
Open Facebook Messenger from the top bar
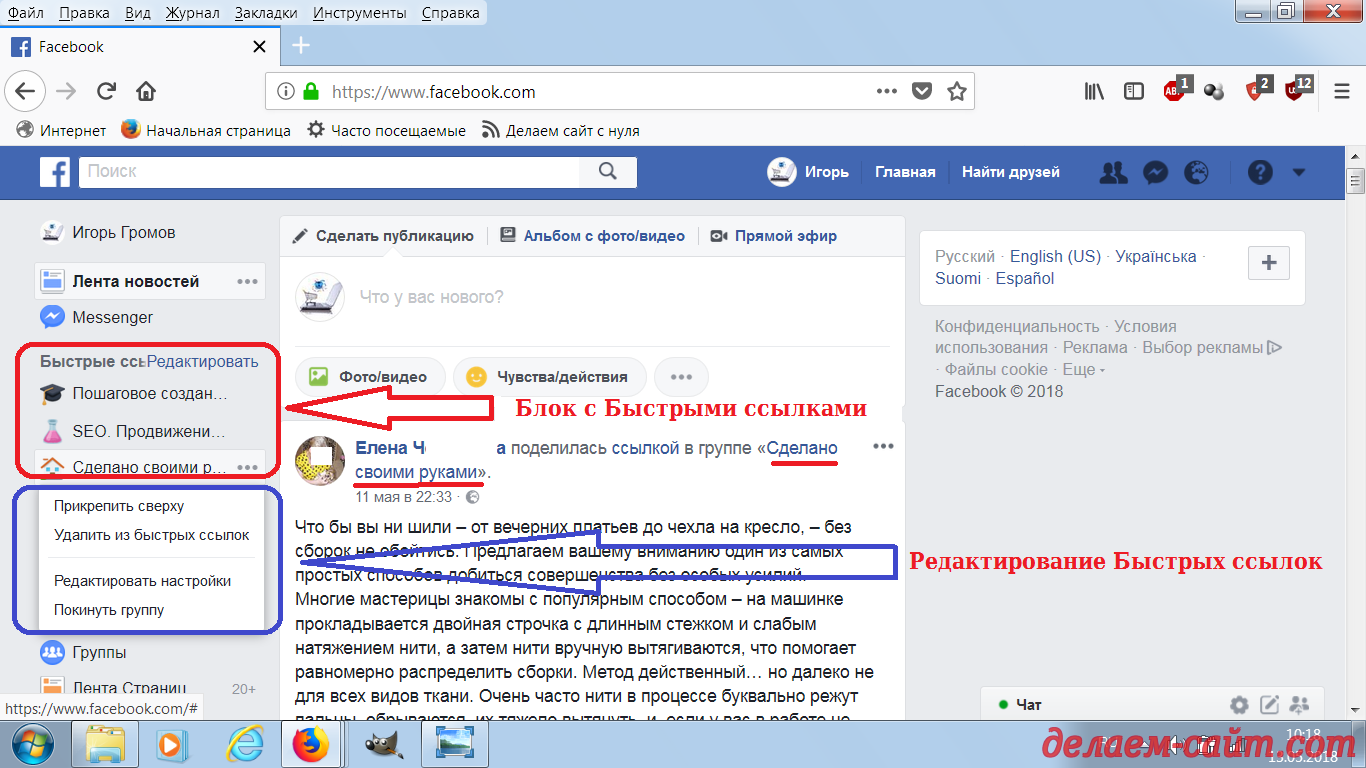point(1155,172)
